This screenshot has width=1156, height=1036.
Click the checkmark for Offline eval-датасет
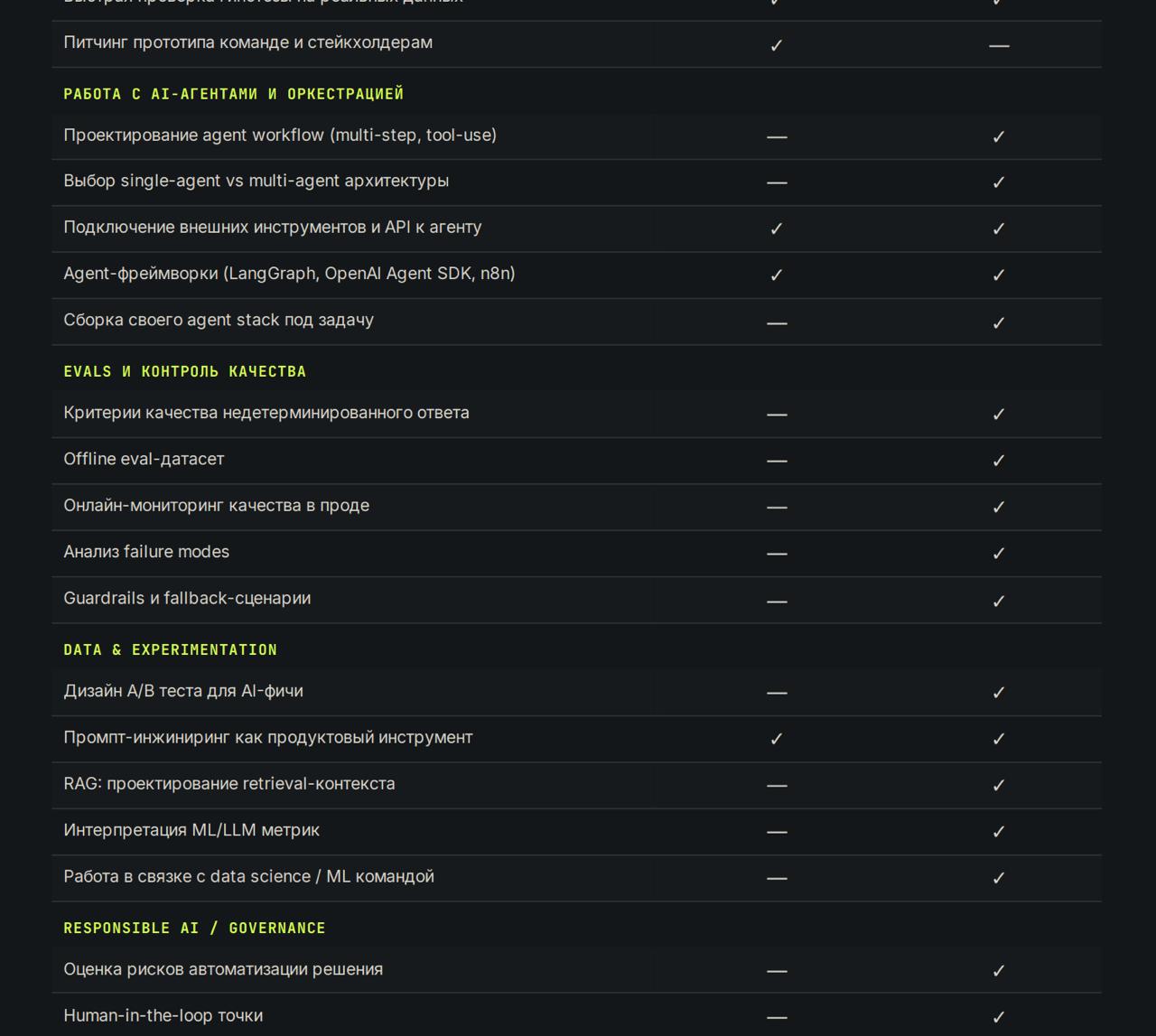click(x=999, y=461)
